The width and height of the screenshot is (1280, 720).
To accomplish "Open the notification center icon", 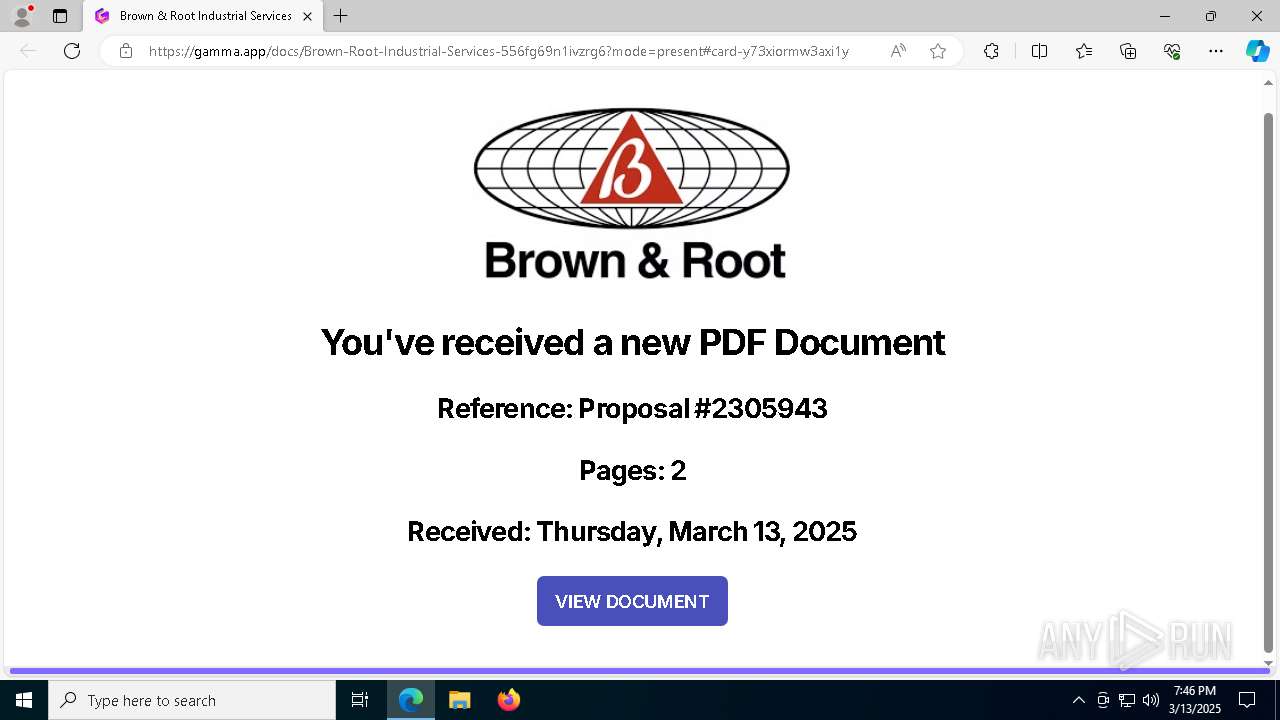I will [1247, 700].
